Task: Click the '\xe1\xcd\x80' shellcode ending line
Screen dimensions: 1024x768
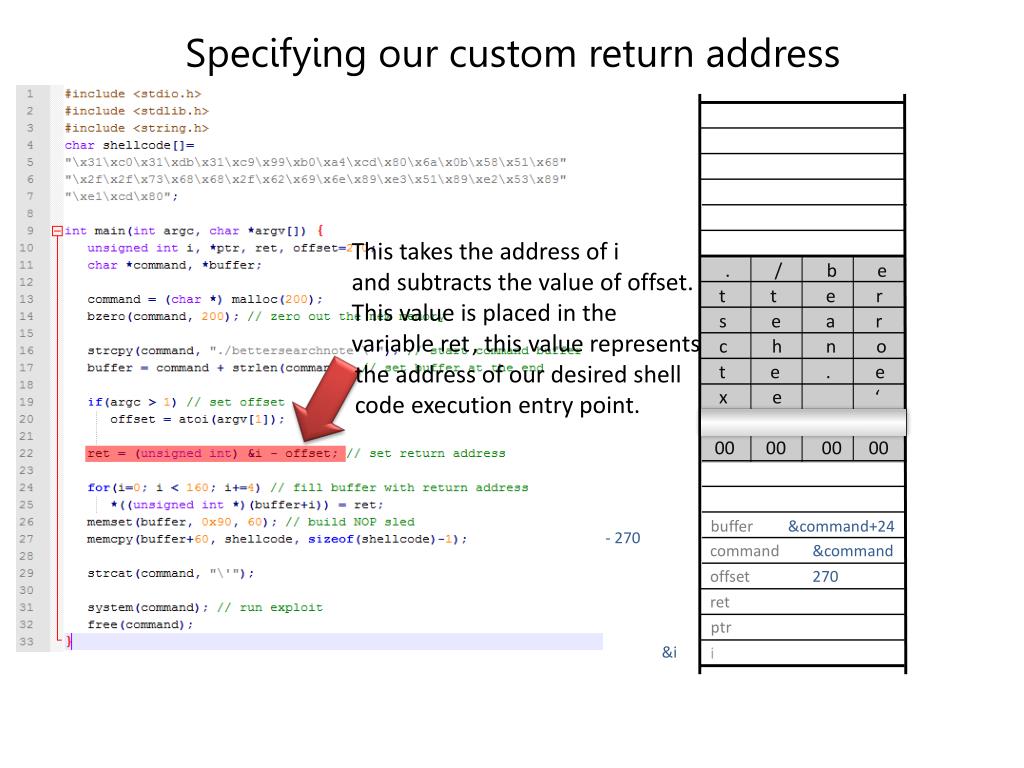Action: [x=121, y=196]
